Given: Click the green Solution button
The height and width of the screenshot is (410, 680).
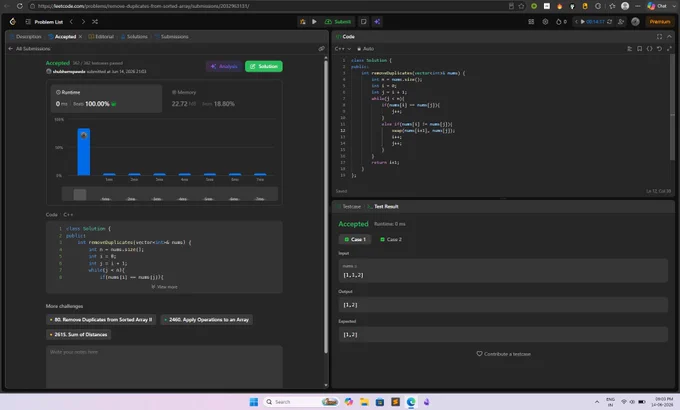Looking at the screenshot, I should [264, 66].
